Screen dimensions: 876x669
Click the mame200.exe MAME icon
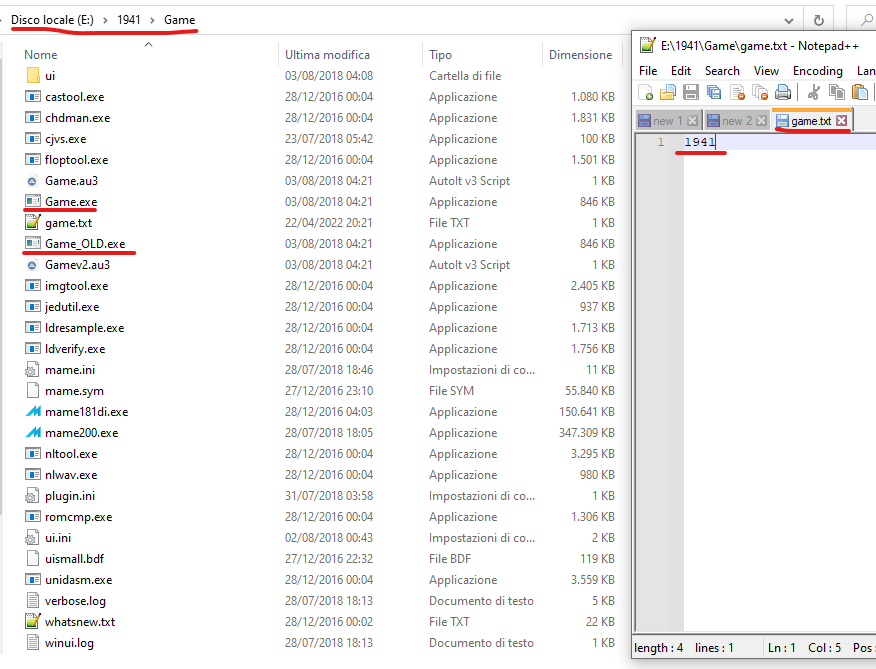[x=33, y=433]
